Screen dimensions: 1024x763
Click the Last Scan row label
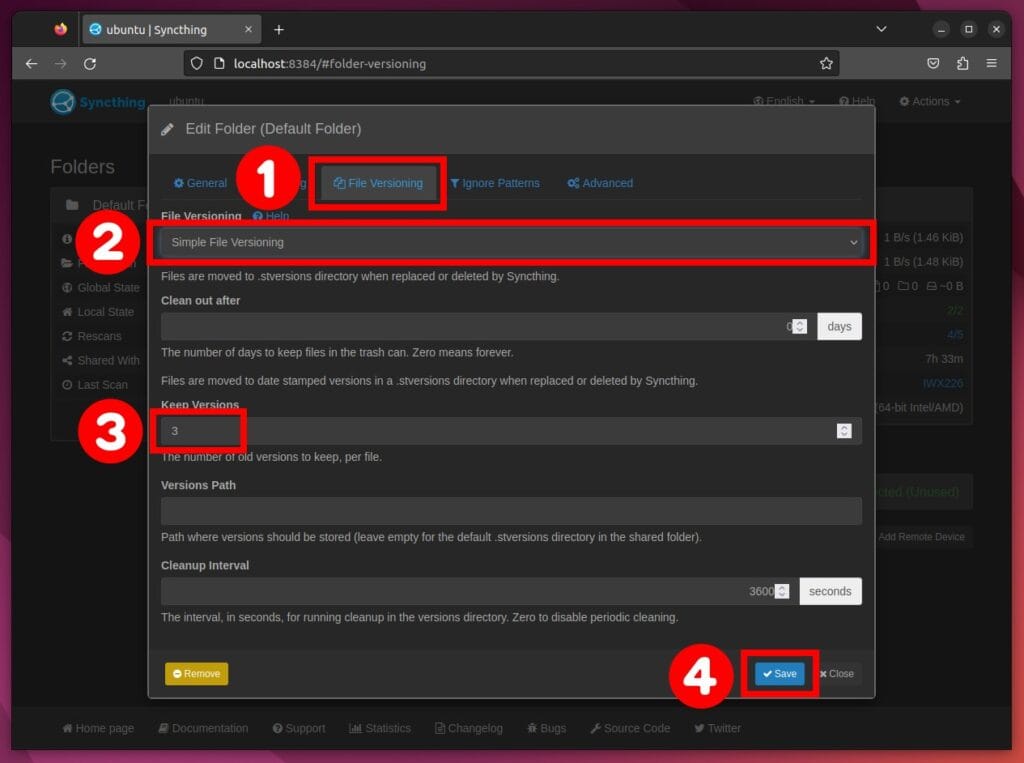103,385
